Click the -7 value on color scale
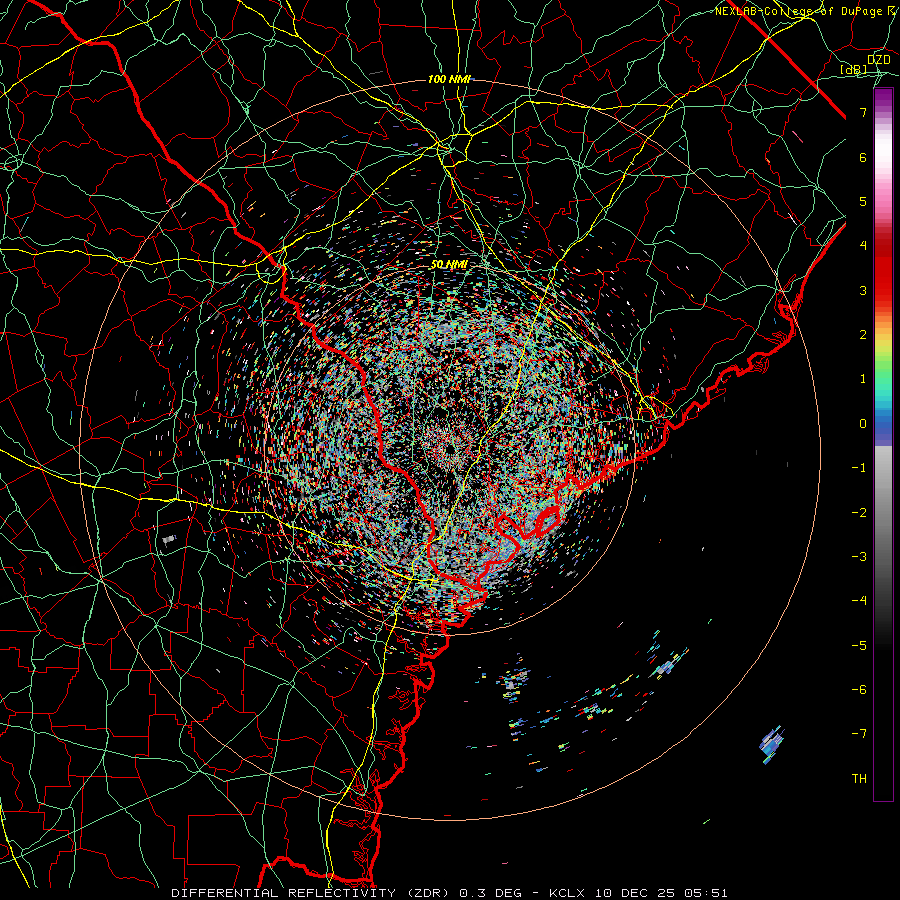 859,734
